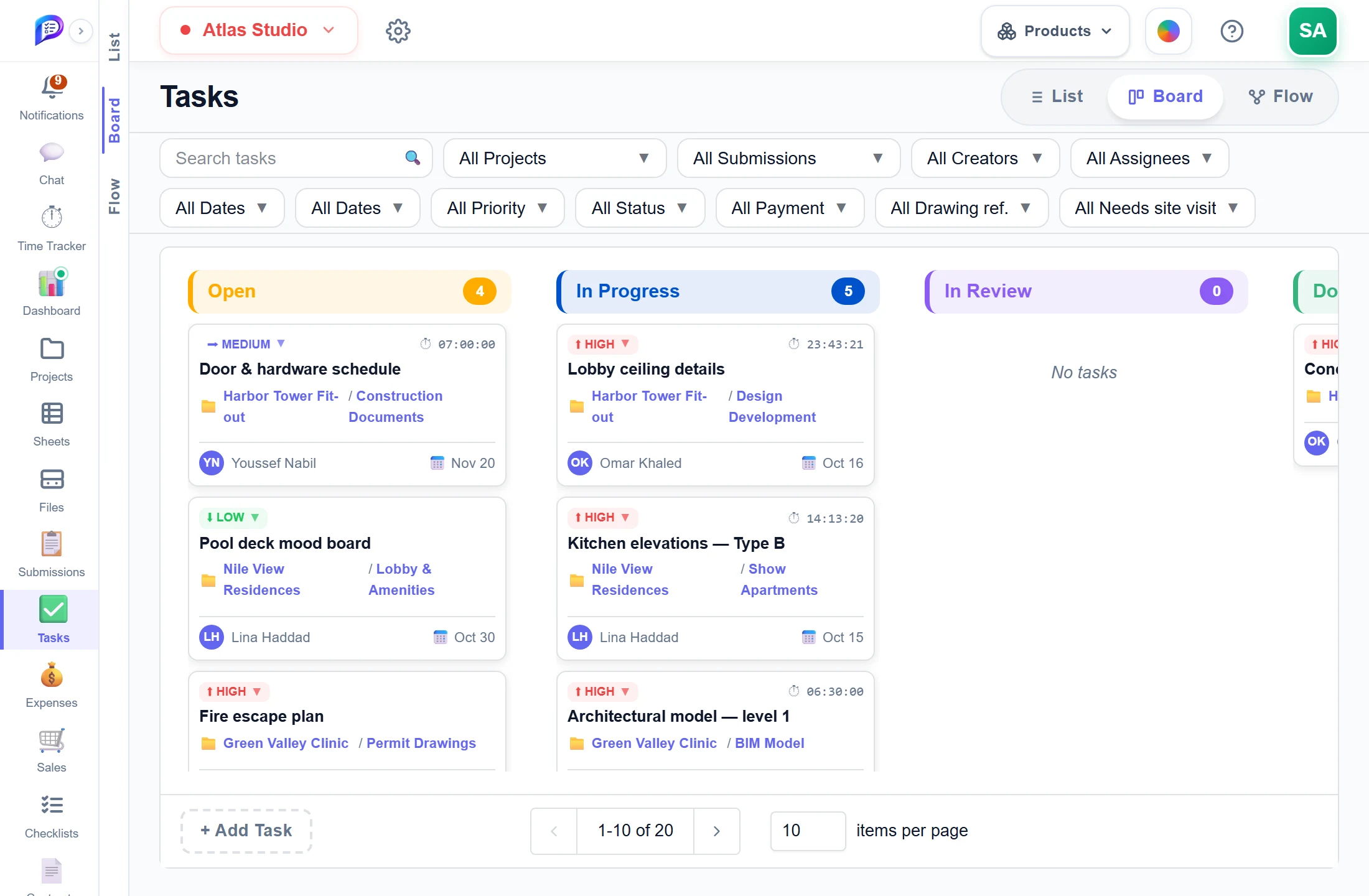
Task: Expand the All Priority filter
Action: coord(497,208)
